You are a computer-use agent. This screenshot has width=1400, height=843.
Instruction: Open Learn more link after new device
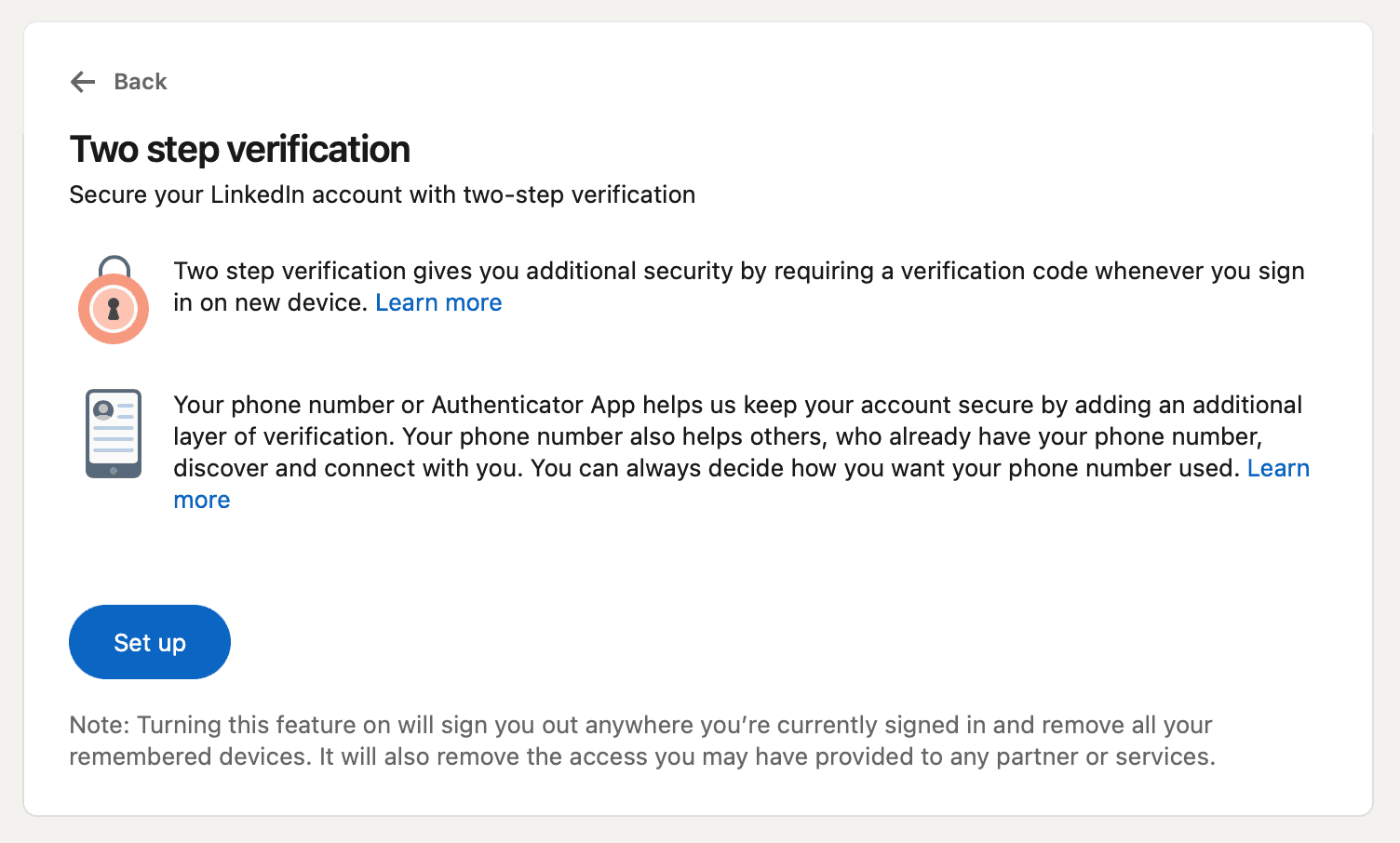(438, 302)
